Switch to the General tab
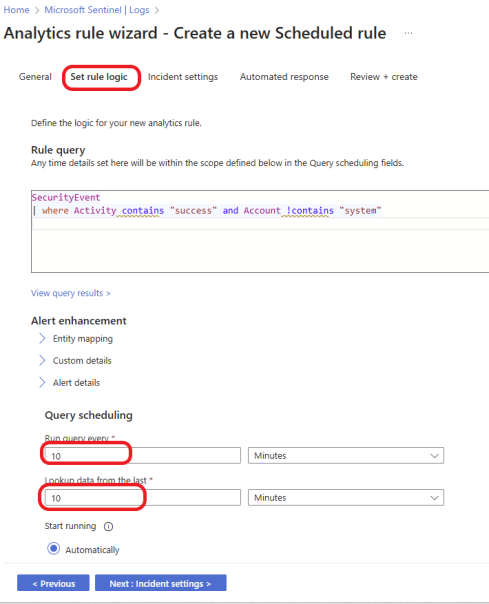 tap(35, 77)
